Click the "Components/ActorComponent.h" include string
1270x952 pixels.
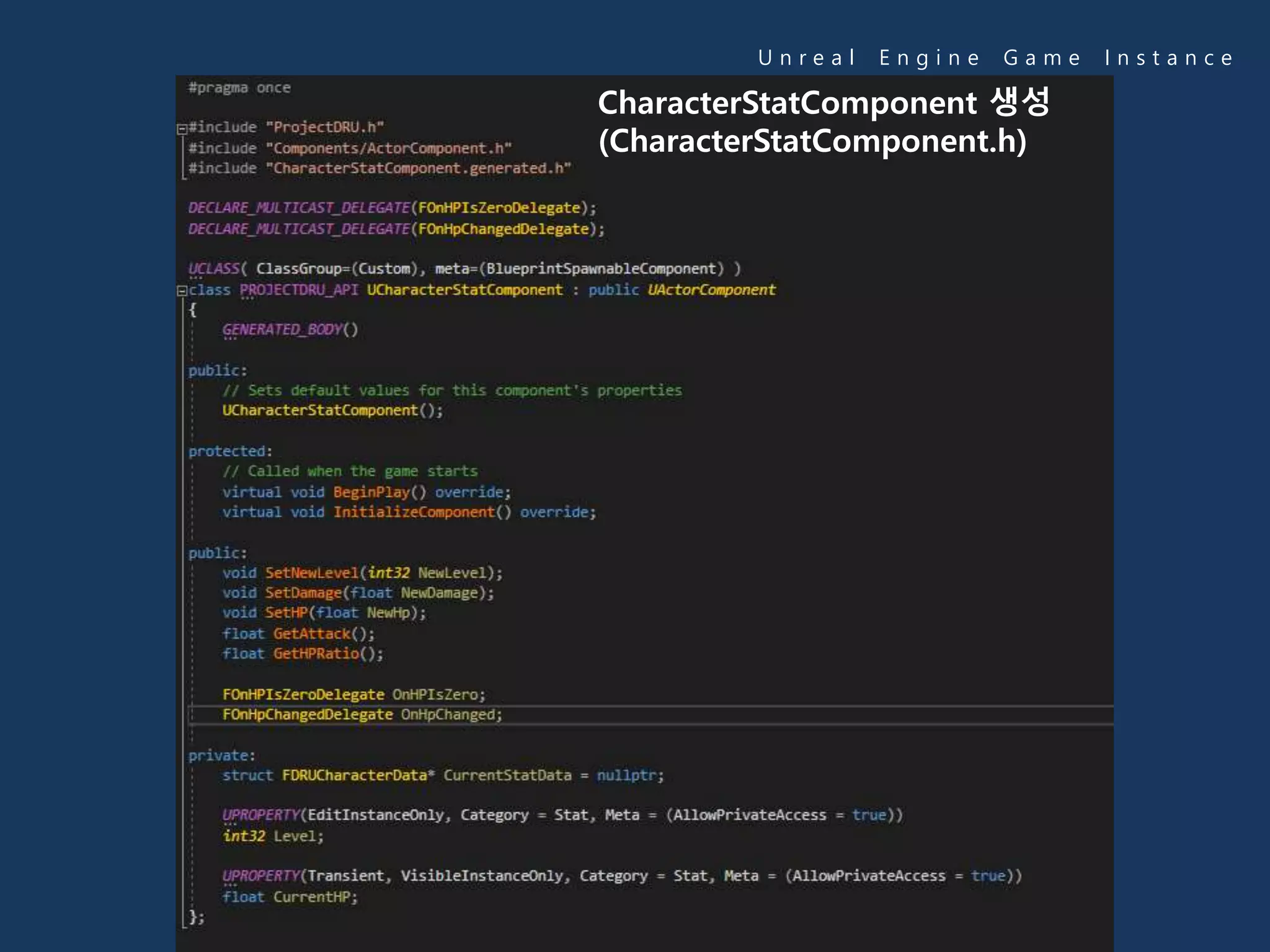389,148
